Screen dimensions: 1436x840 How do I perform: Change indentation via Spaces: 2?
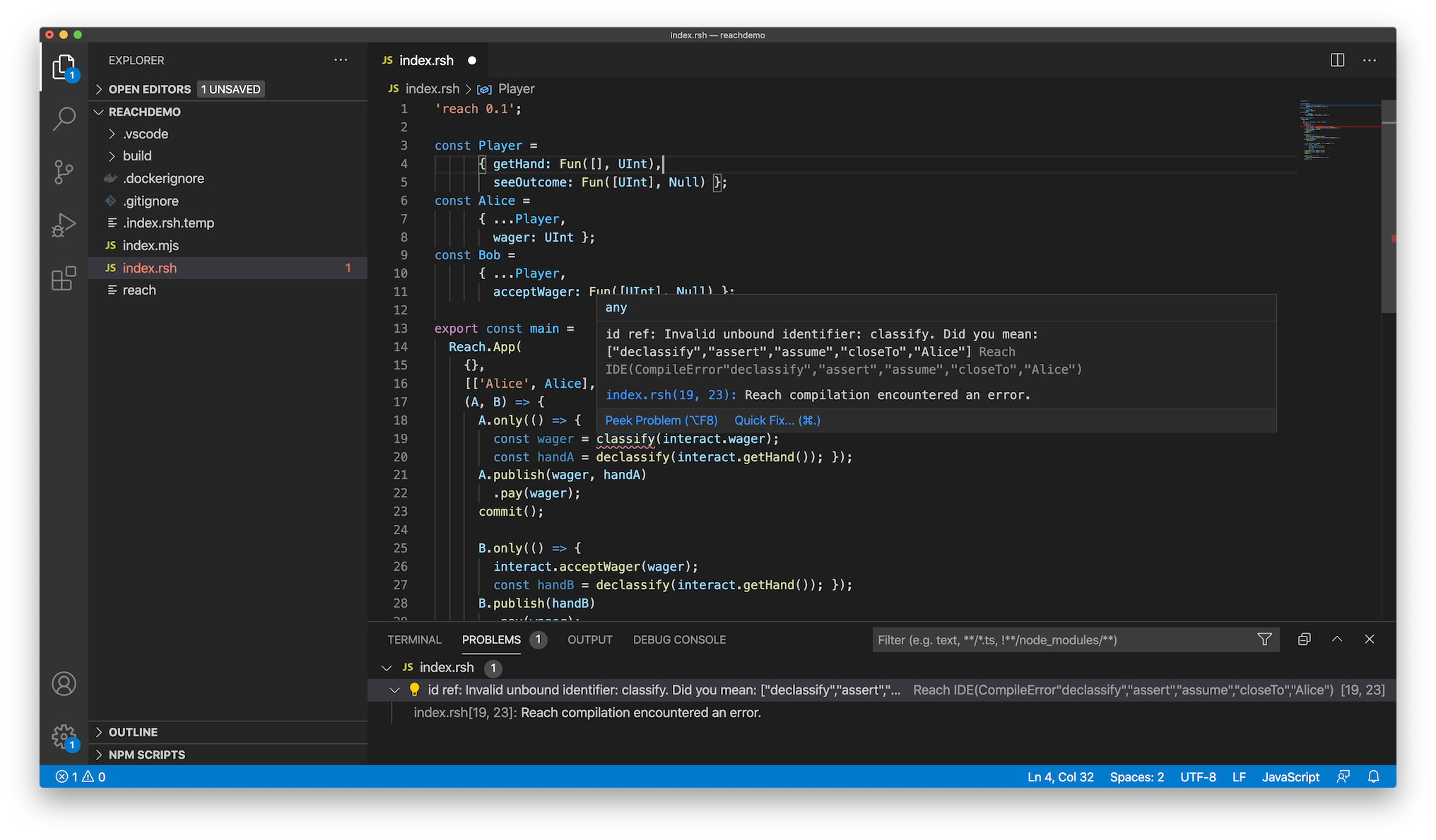[1136, 776]
